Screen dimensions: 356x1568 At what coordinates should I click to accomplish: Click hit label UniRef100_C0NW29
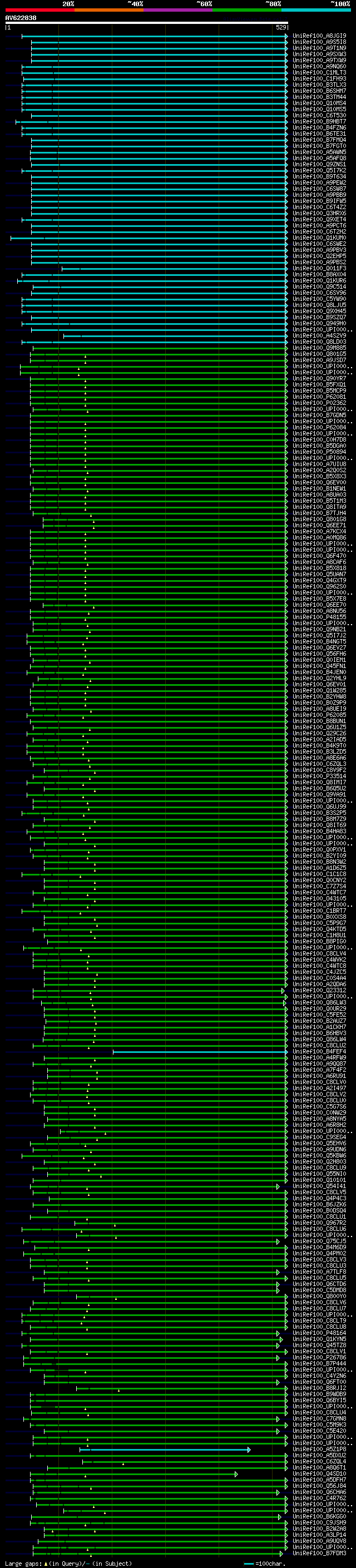tap(319, 1112)
